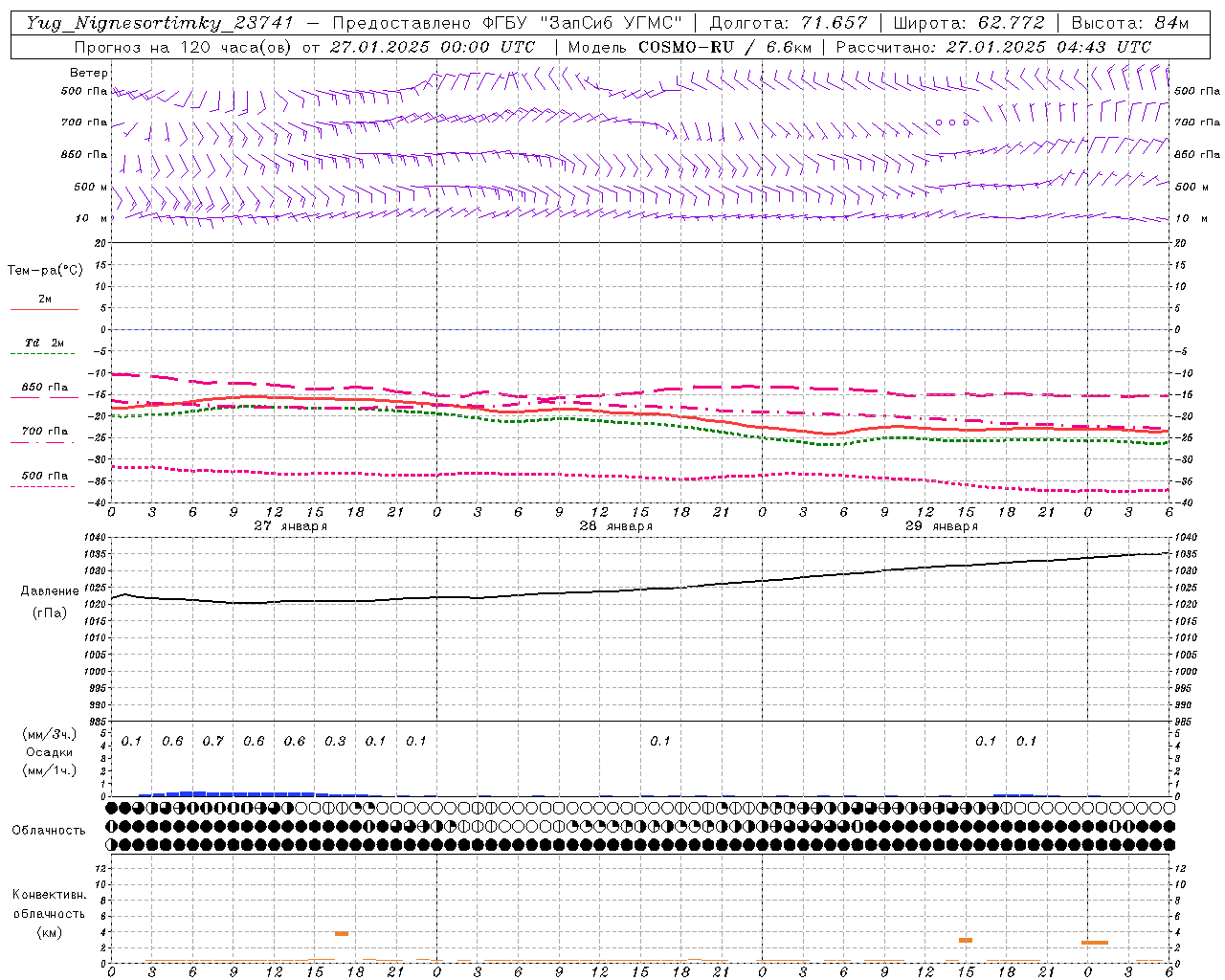Screen dimensions: 1225x980
Task: Select the elevation label 'Высота: 84м'
Action: point(1129,23)
